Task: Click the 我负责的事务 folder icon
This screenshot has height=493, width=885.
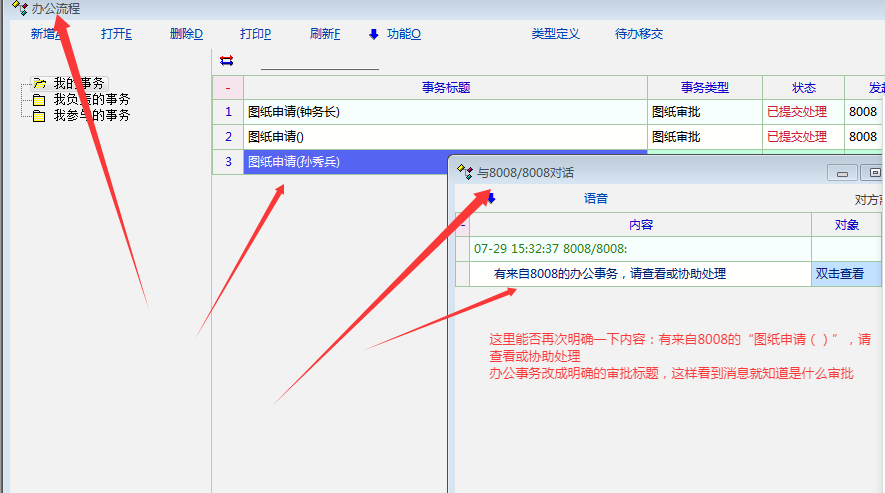Action: 39,100
